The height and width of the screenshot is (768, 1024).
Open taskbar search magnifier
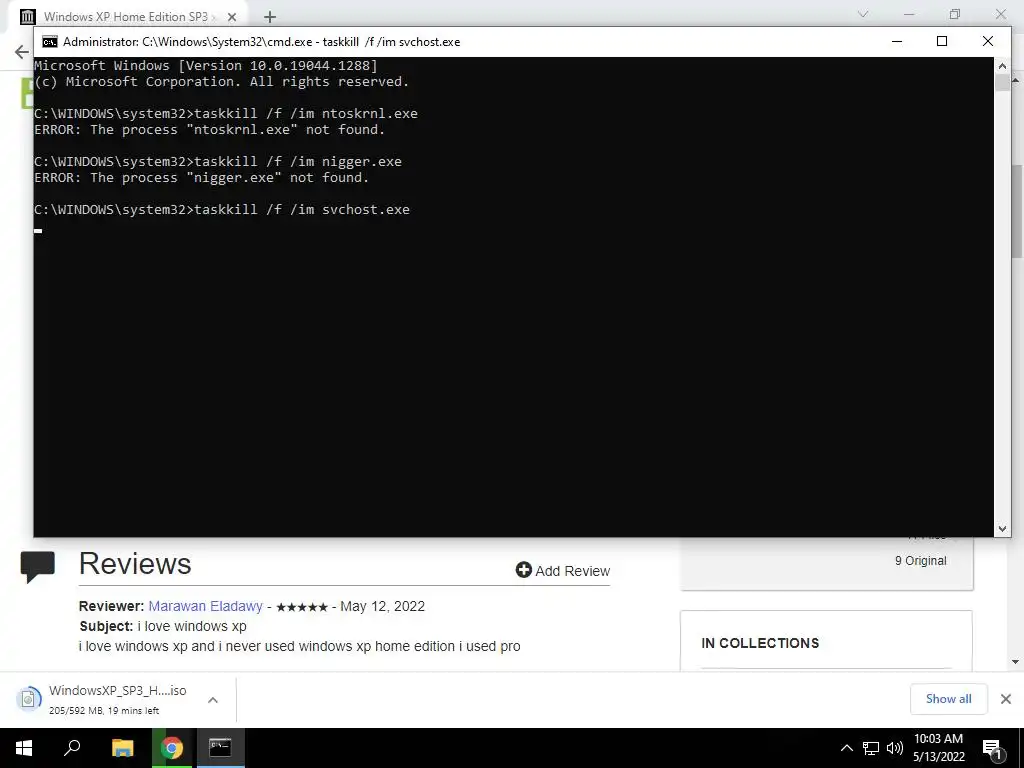click(x=72, y=748)
